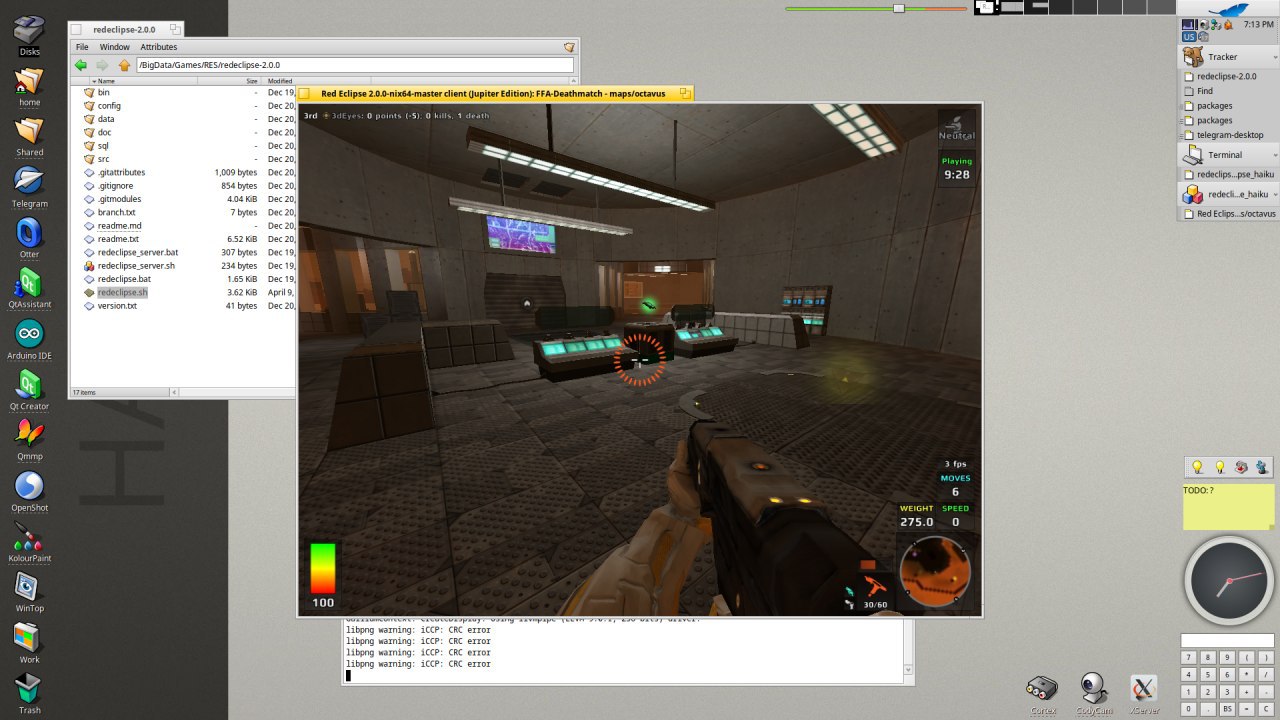The height and width of the screenshot is (720, 1280).
Task: Switch to telegram-desktop window in Deskbar
Action: 1229,135
